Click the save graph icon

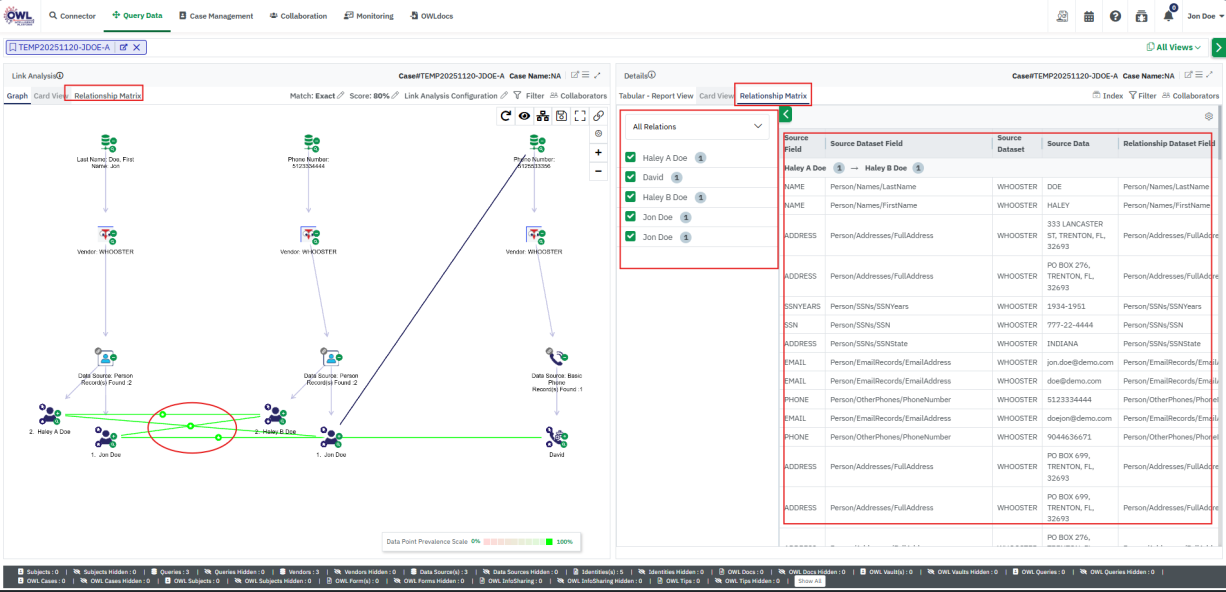tap(561, 116)
